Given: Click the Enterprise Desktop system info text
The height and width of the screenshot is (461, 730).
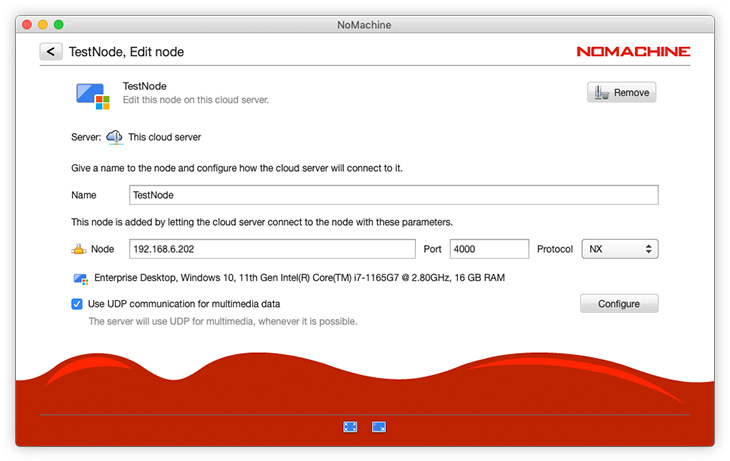Looking at the screenshot, I should [x=299, y=279].
